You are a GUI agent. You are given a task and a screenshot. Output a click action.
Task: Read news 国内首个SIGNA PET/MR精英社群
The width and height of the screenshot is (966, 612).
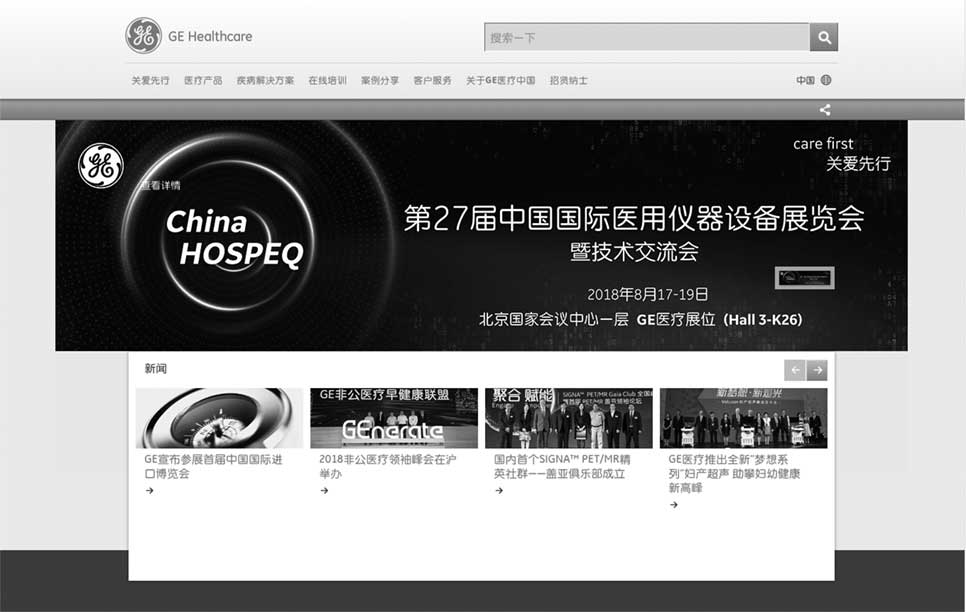[562, 467]
